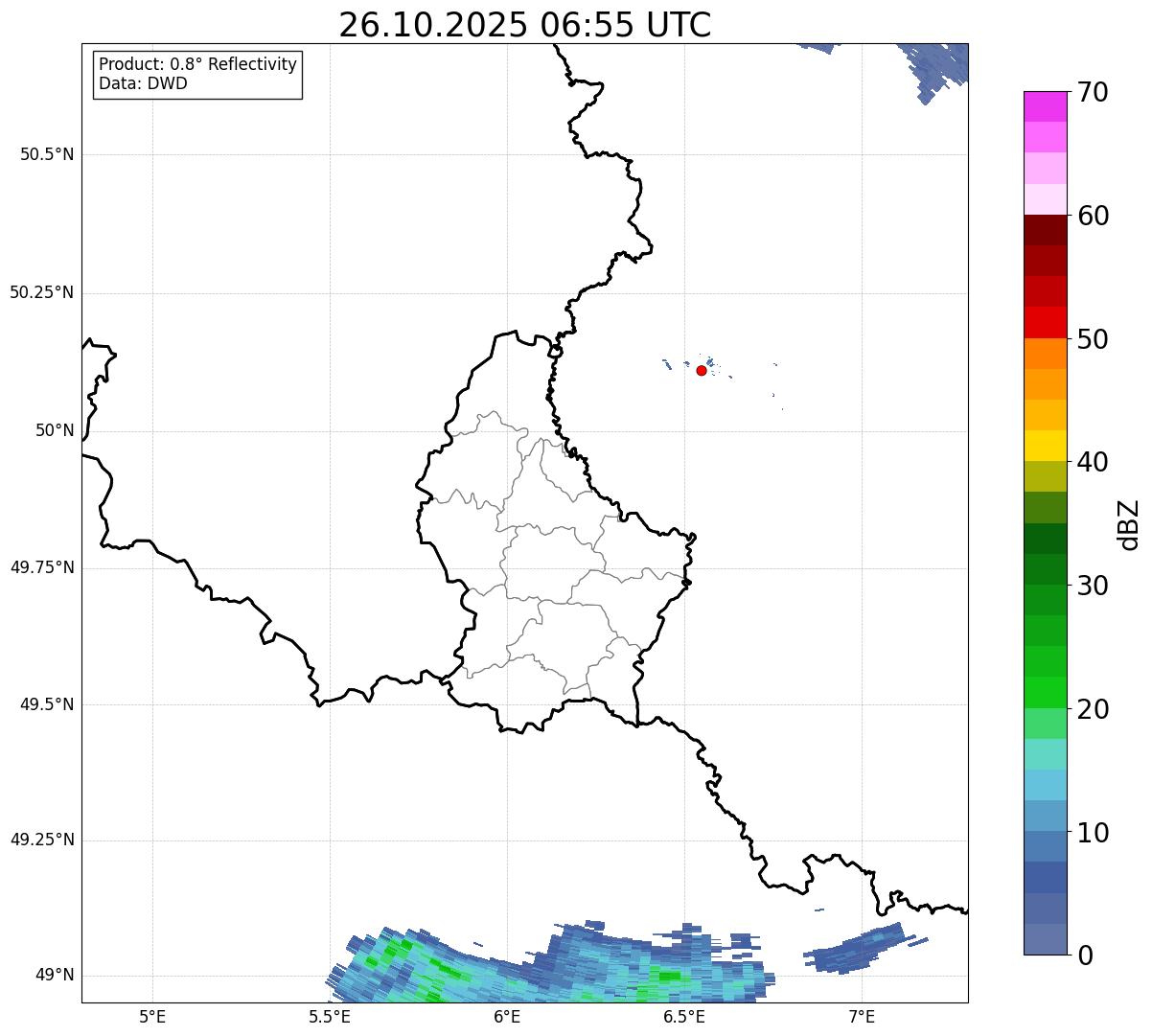Click the 6.5°E longitude label

(x=684, y=1016)
